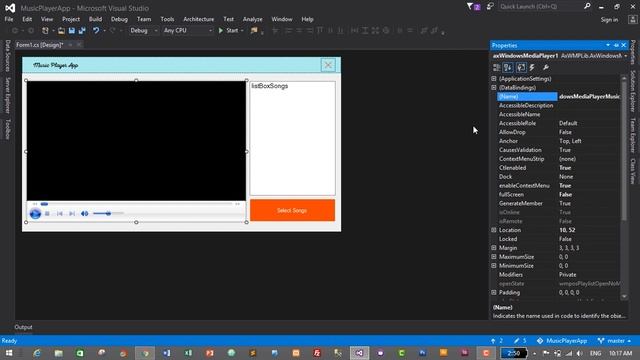Click the Events lightning bolt icon
Screen dimensions: 640x360
[533, 68]
